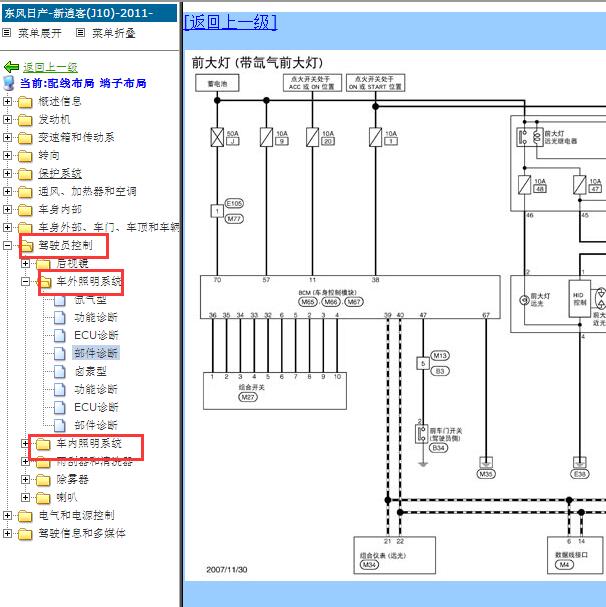Click the 驾驶信息和多媒体 folder icon
The width and height of the screenshot is (606, 607).
[25, 534]
